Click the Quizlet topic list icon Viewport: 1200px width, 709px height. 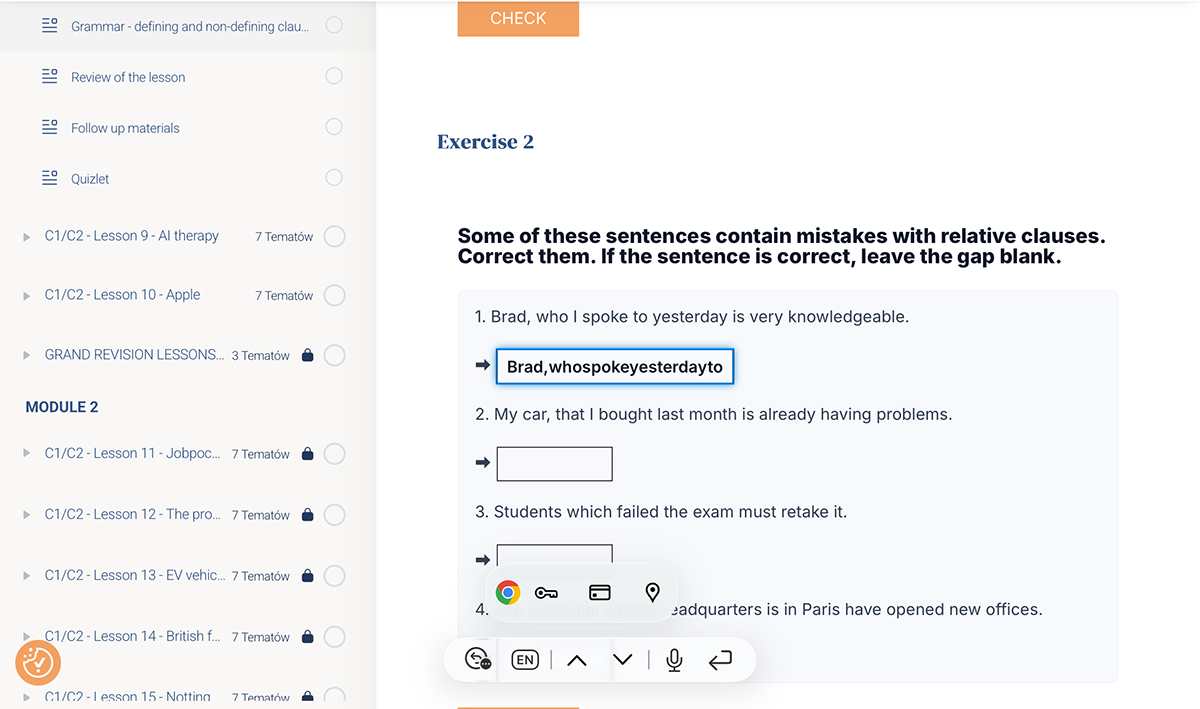[x=49, y=178]
